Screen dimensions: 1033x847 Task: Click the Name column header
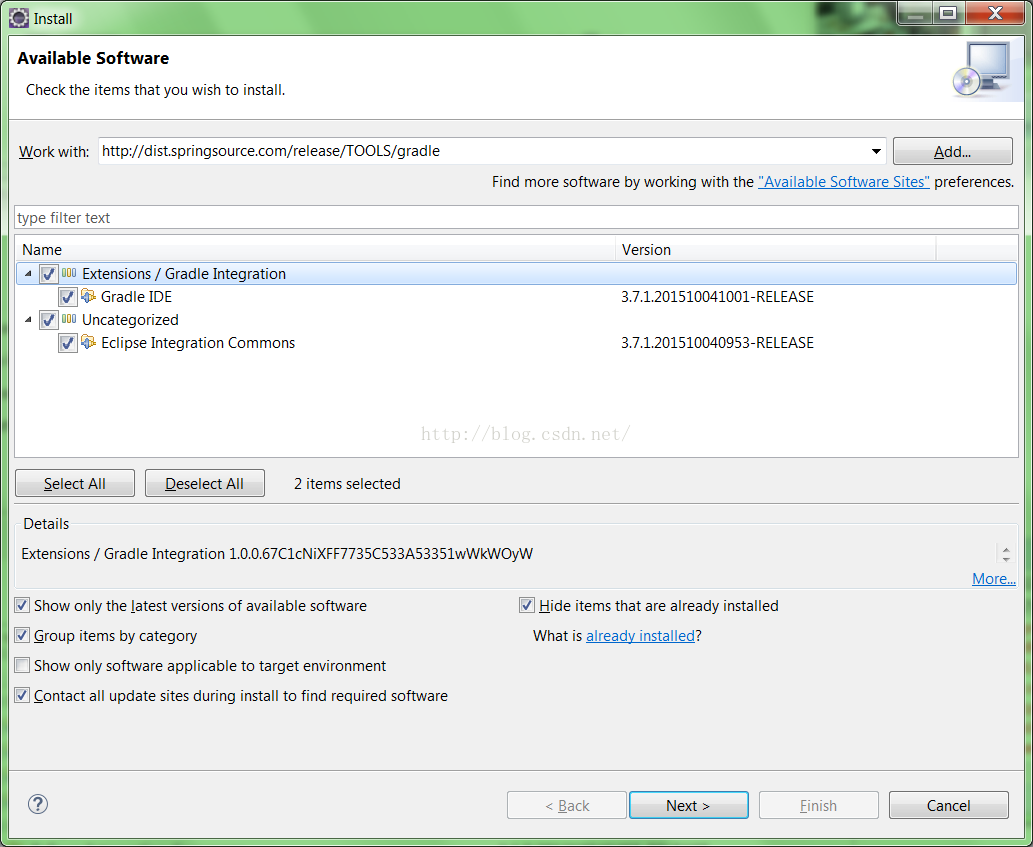coord(315,250)
